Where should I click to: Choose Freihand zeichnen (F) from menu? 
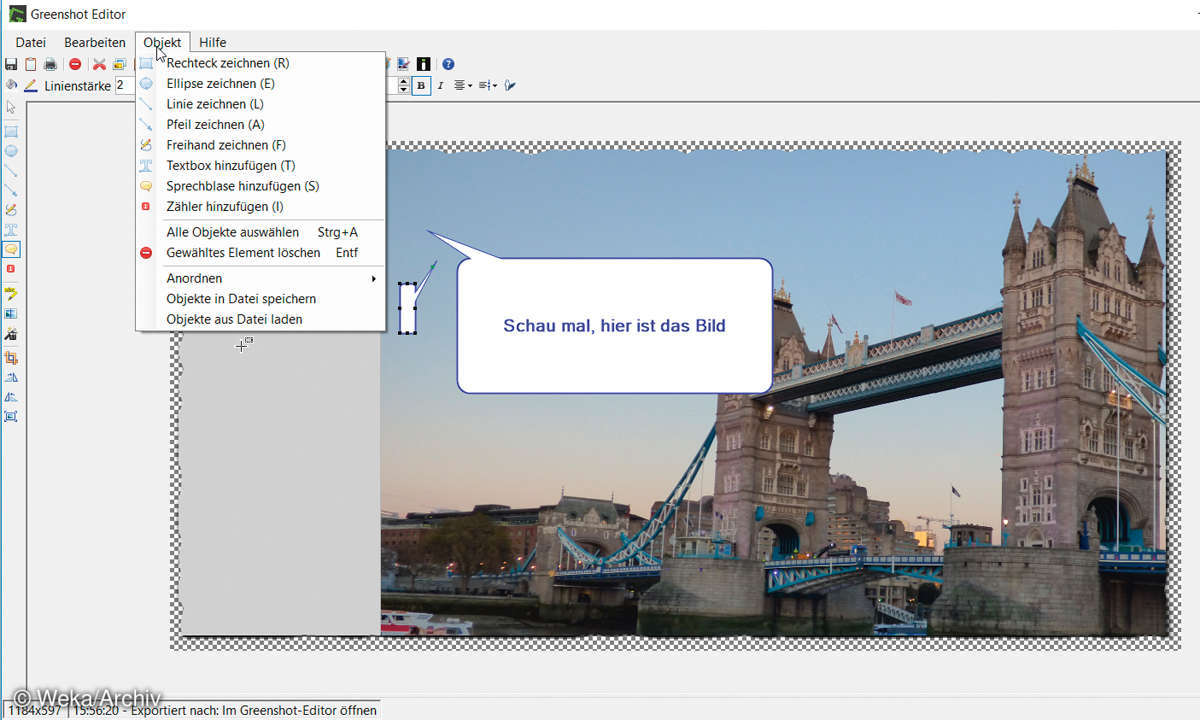pyautogui.click(x=260, y=145)
